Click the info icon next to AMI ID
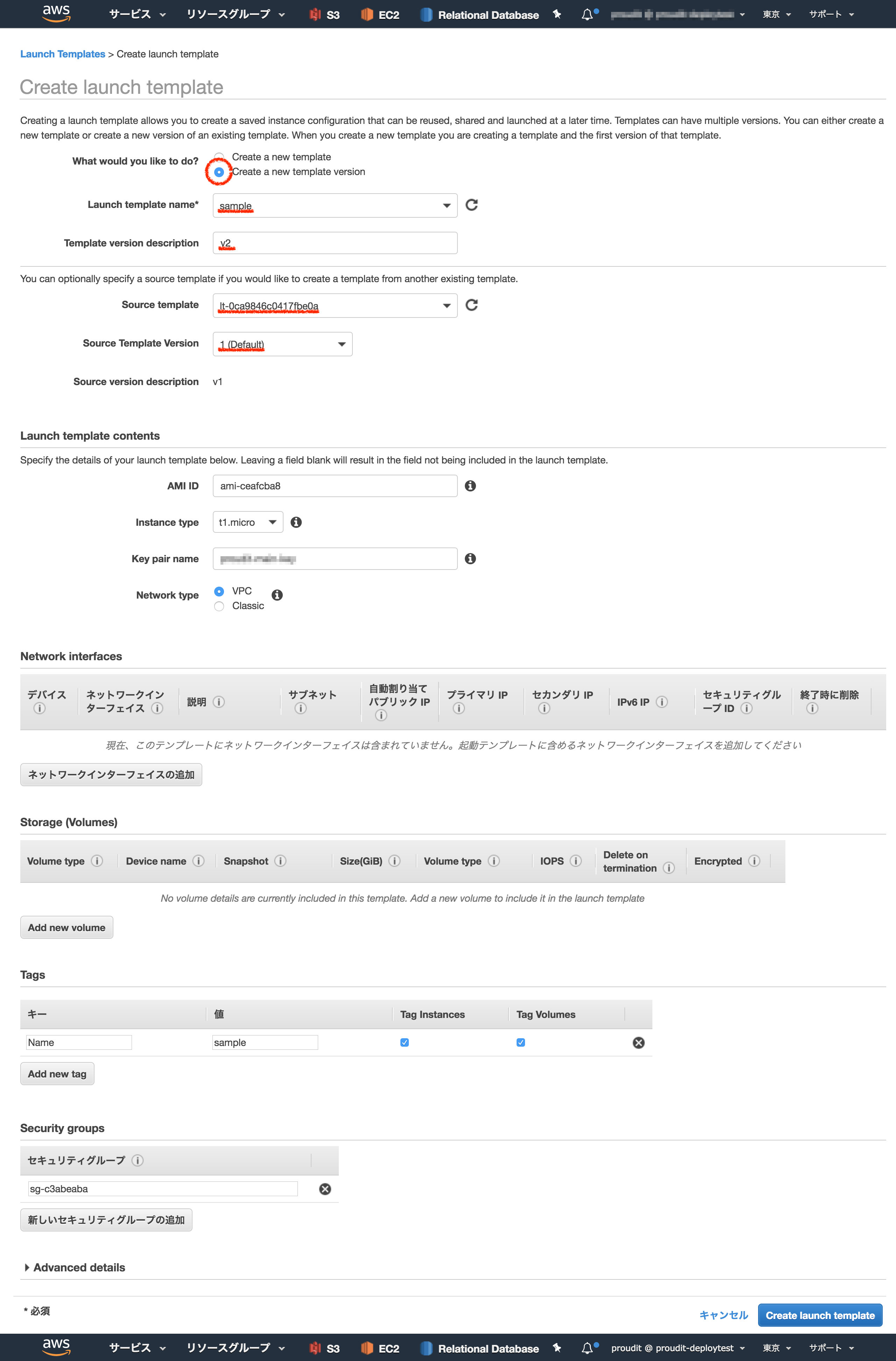896x1361 pixels. pos(470,486)
